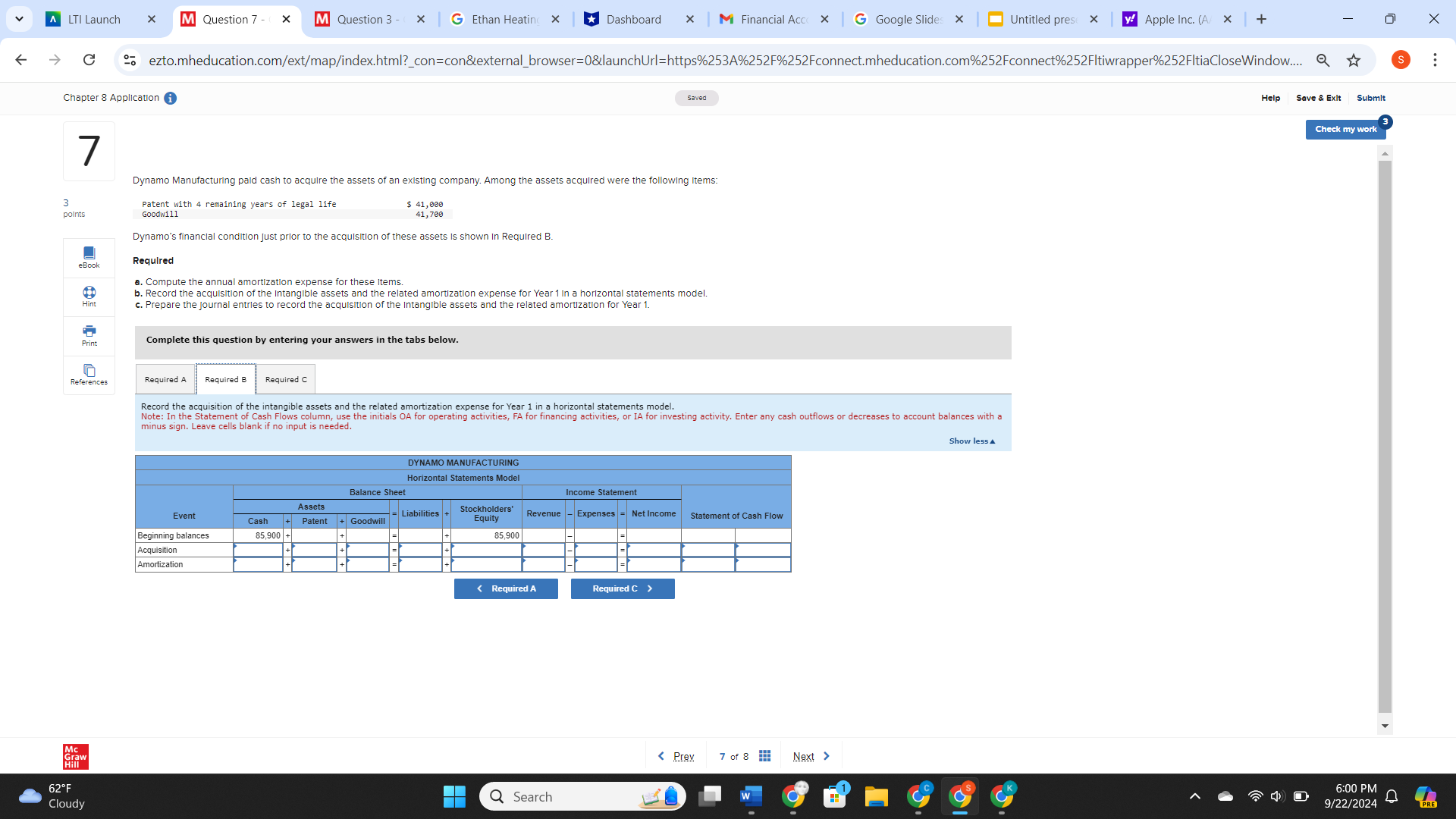
Task: Click Check my work
Action: pos(1345,129)
